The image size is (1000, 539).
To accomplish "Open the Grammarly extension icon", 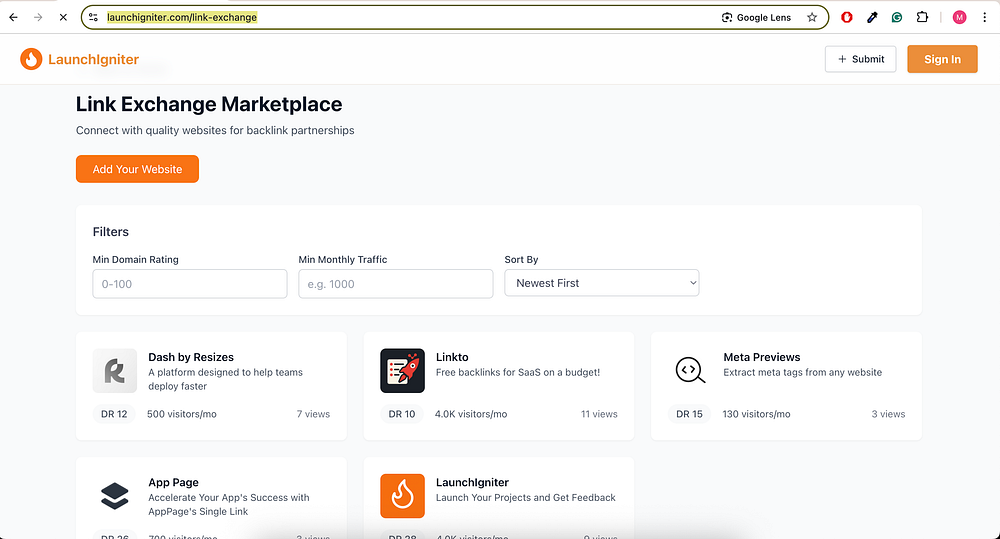I will pos(897,17).
